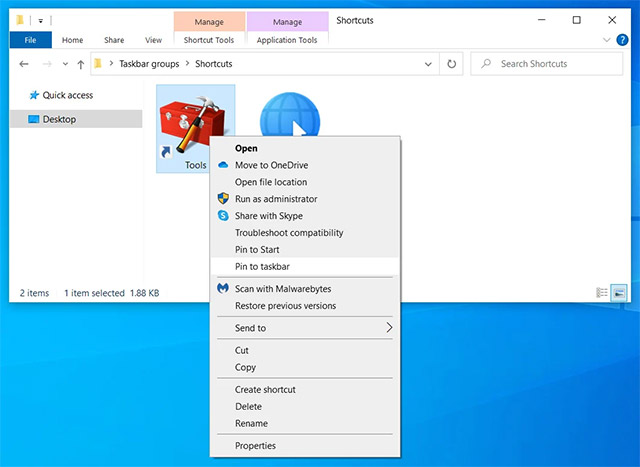The height and width of the screenshot is (467, 640).
Task: Click the Back navigation arrow
Action: click(25, 64)
